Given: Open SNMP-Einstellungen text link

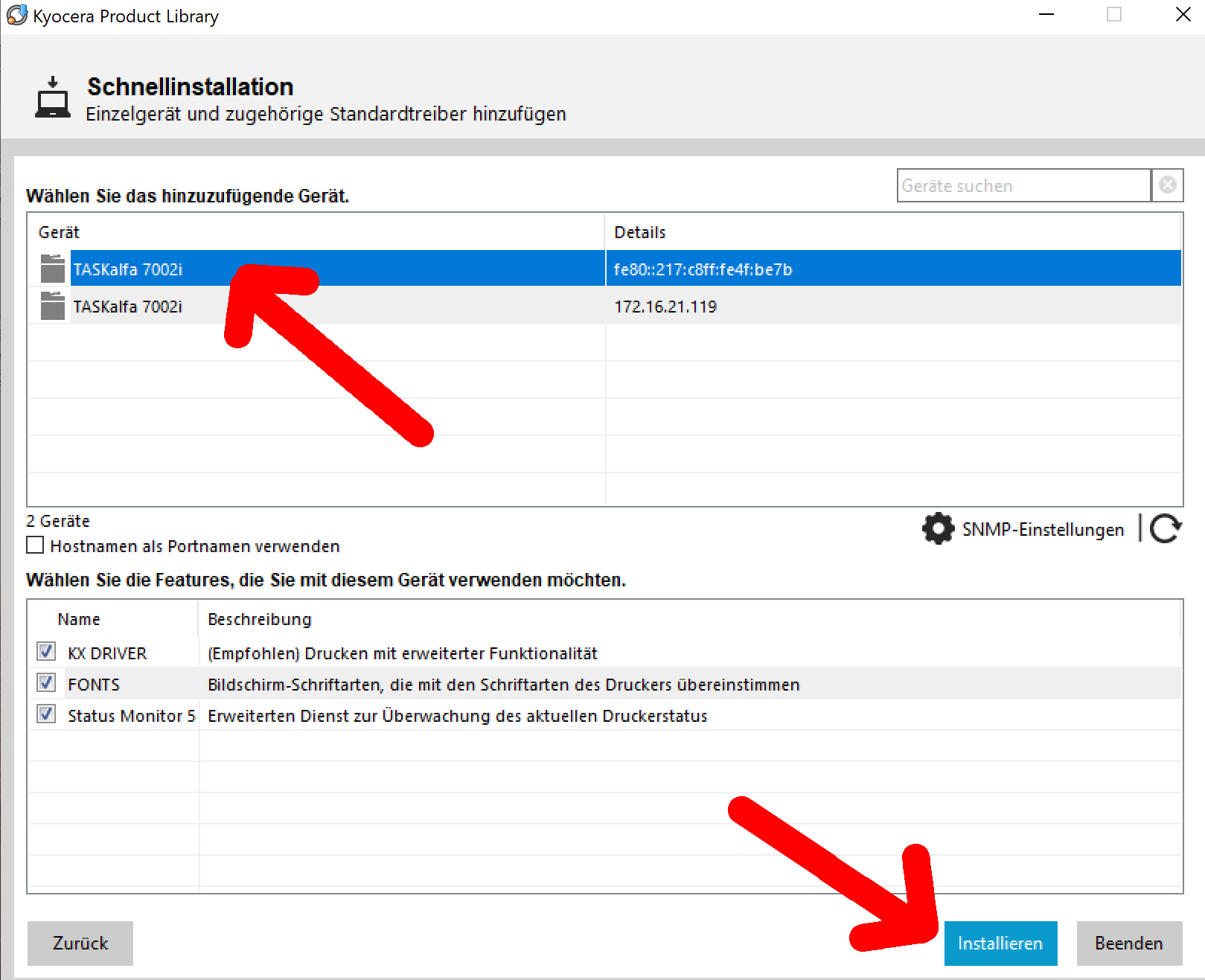Looking at the screenshot, I should coord(1043,530).
